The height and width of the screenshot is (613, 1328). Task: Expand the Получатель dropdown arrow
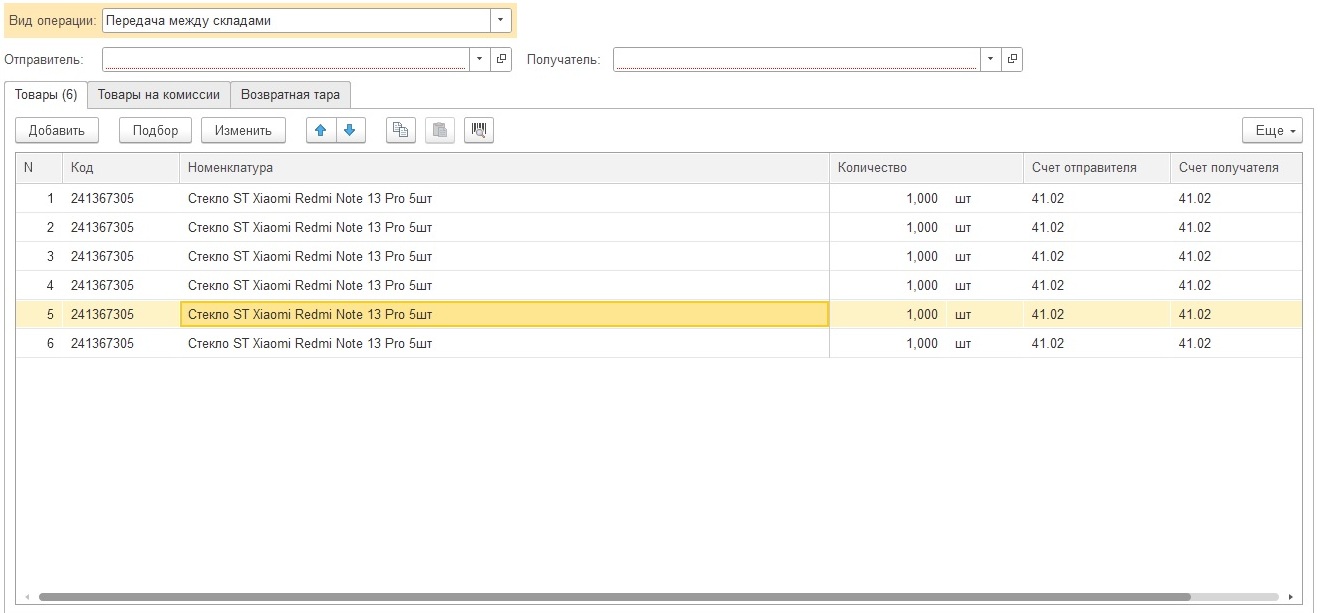(991, 59)
